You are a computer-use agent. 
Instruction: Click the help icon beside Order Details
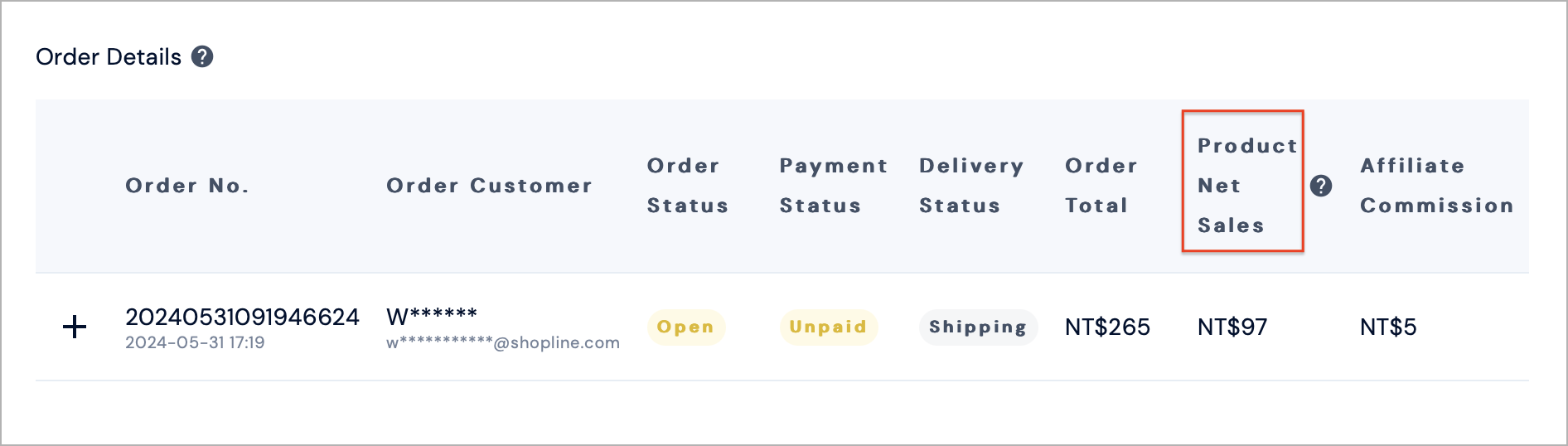click(202, 56)
